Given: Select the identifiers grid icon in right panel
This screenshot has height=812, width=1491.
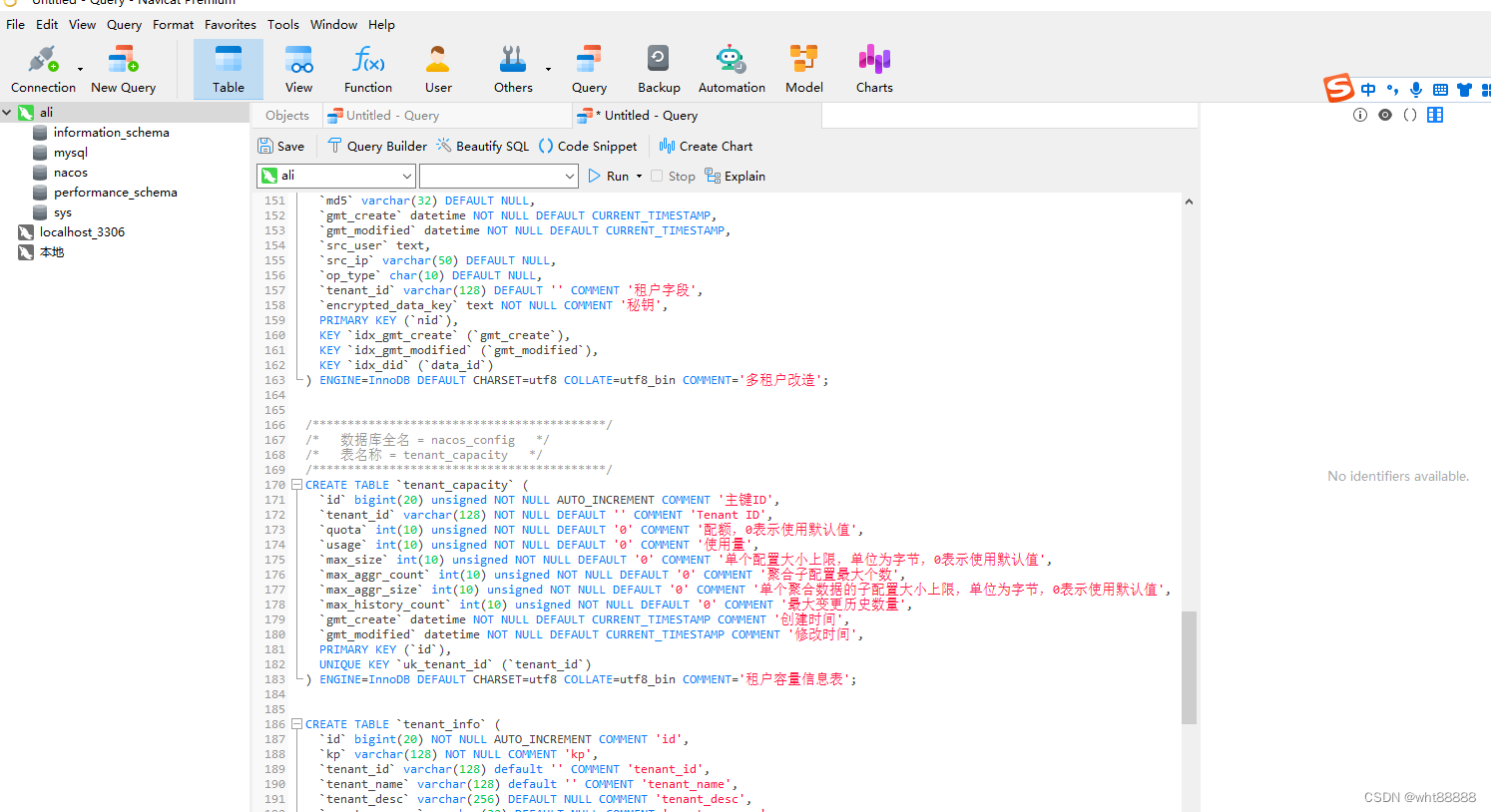Looking at the screenshot, I should pos(1435,115).
